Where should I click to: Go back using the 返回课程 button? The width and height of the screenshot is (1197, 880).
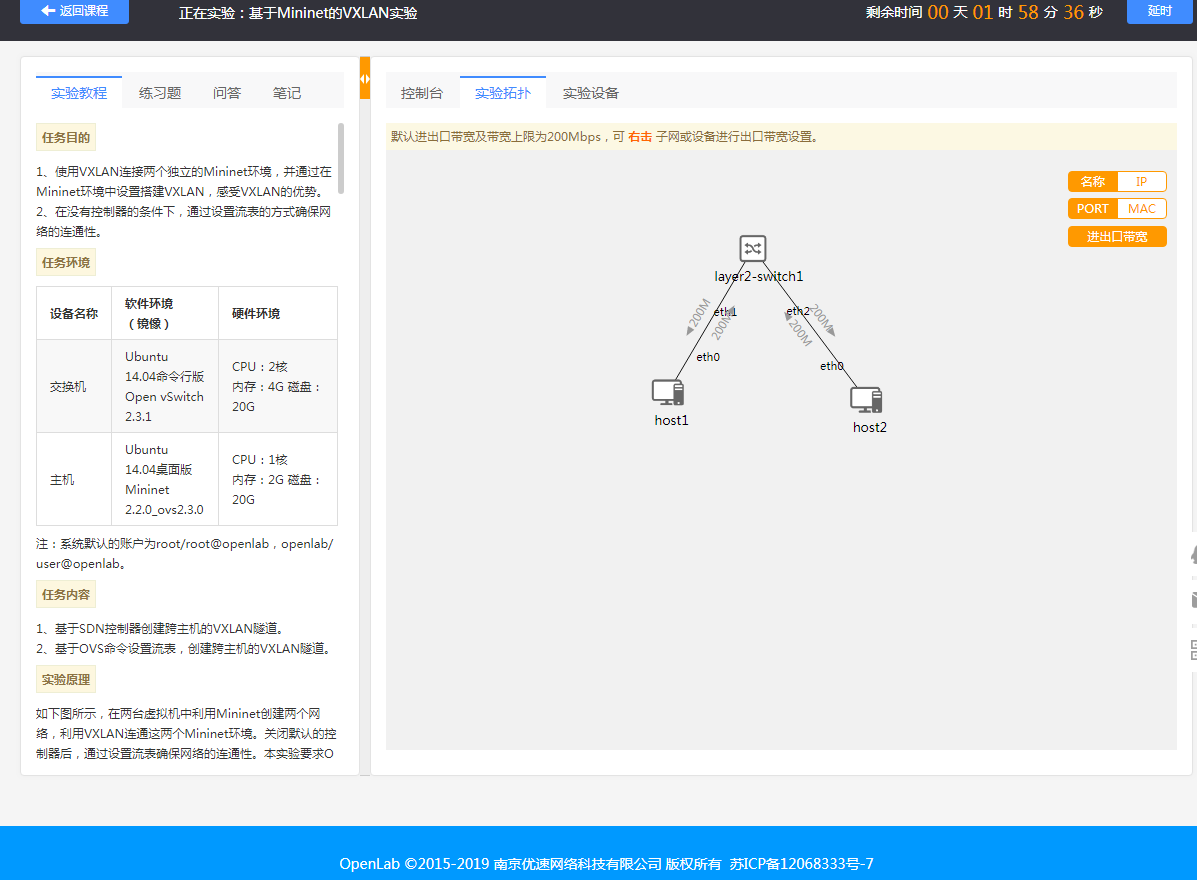pos(74,11)
